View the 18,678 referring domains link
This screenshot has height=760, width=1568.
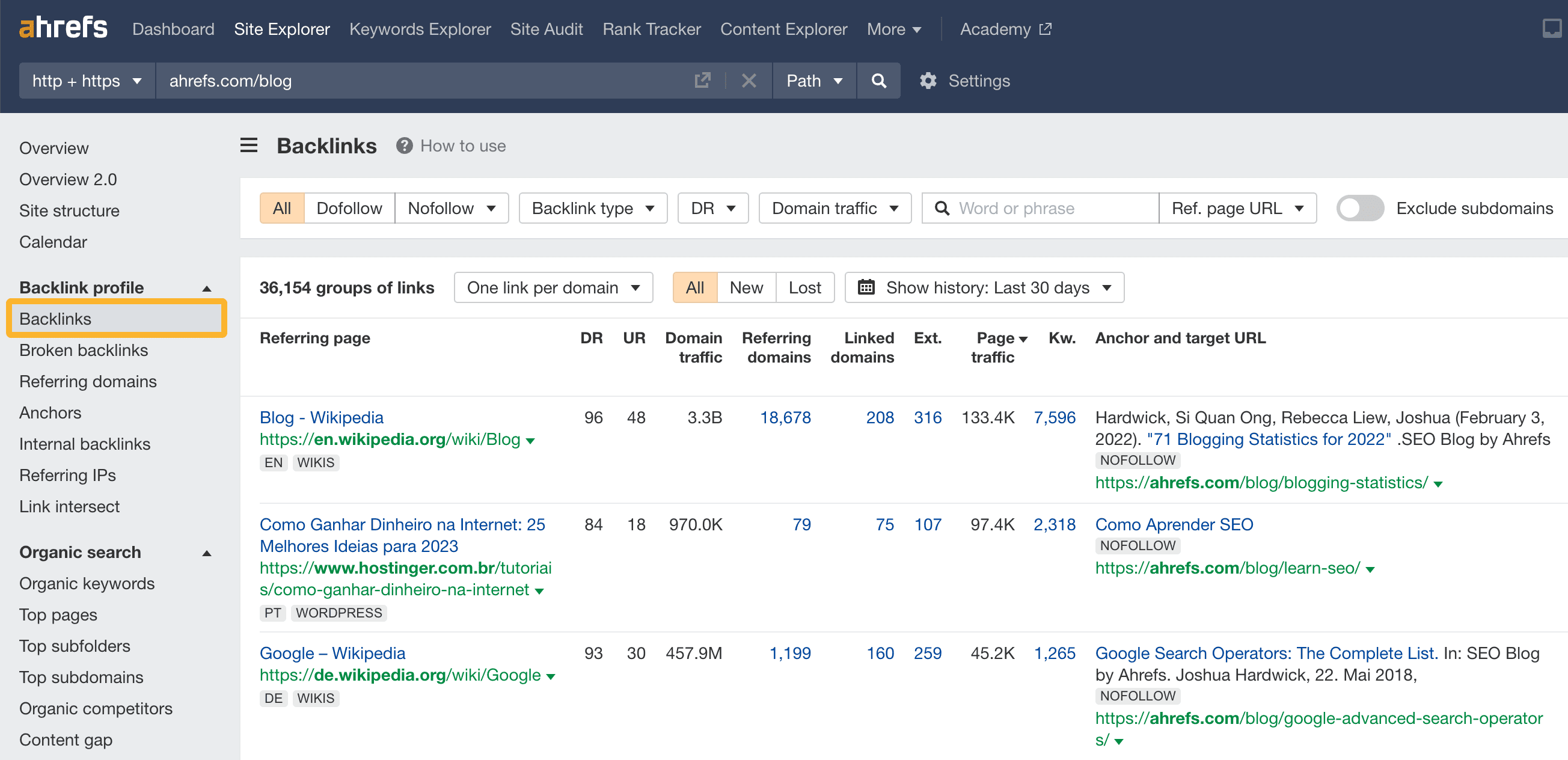(785, 417)
